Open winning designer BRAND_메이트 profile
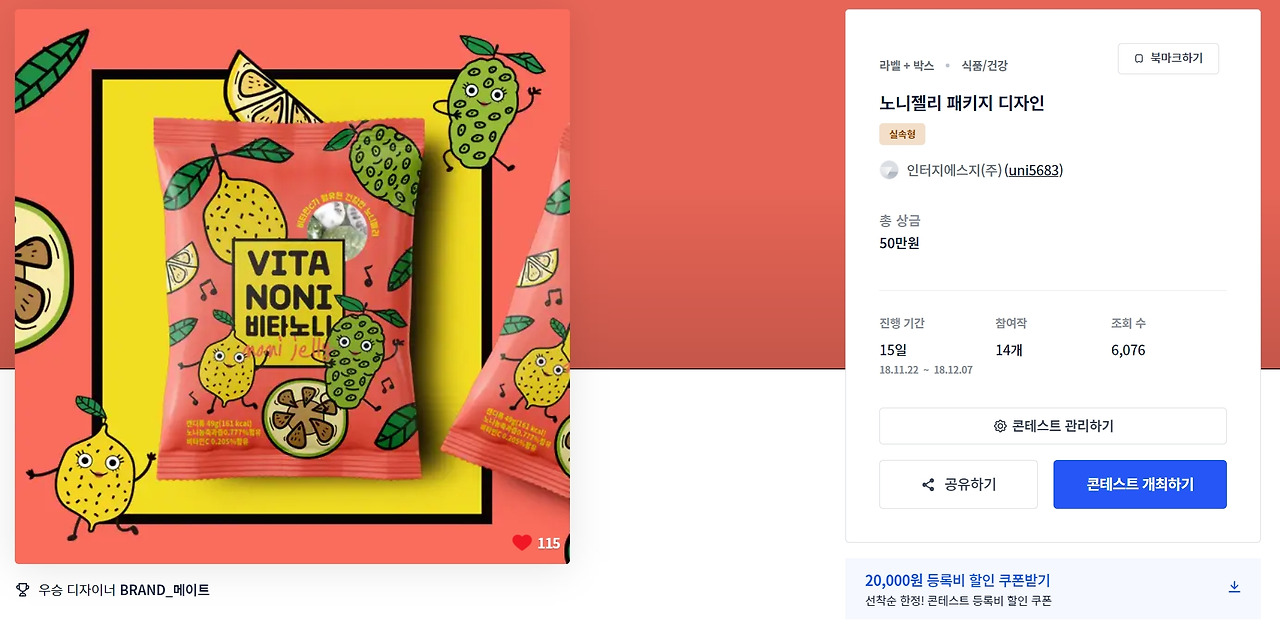Image resolution: width=1280 pixels, height=627 pixels. pyautogui.click(x=165, y=590)
